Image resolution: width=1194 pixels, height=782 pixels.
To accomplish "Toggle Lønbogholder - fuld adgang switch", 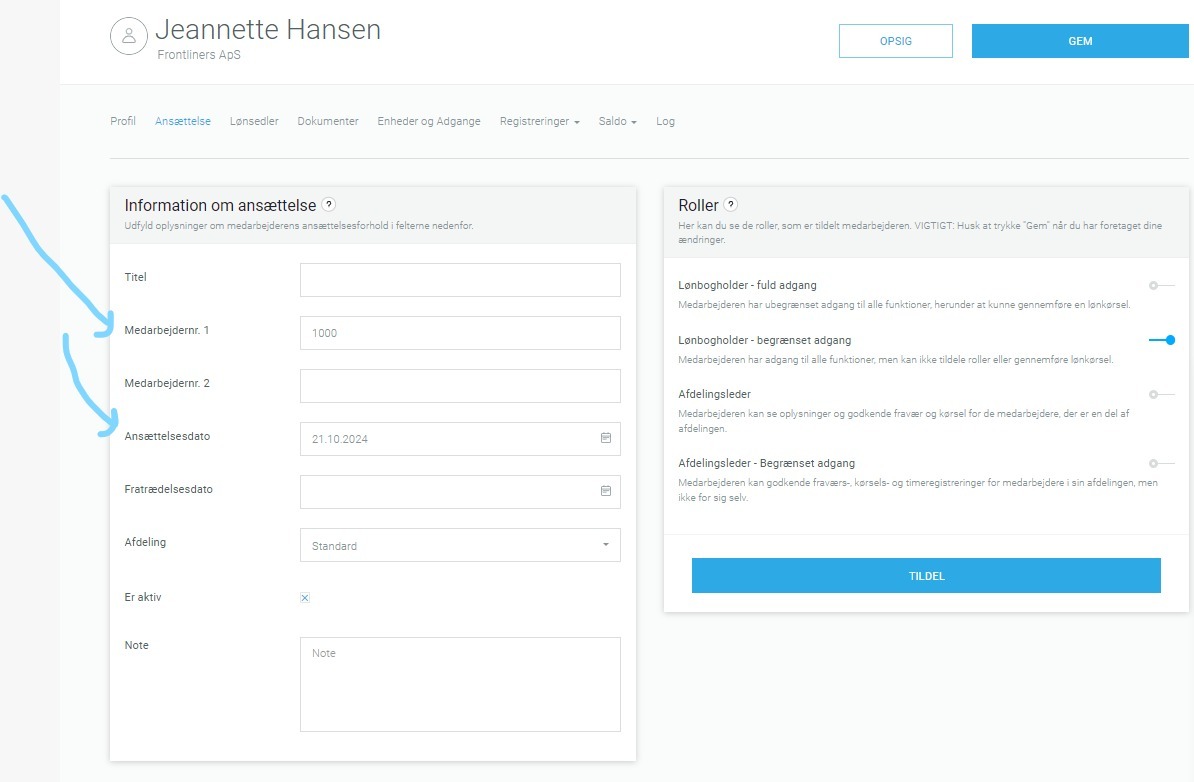I will pyautogui.click(x=1161, y=285).
